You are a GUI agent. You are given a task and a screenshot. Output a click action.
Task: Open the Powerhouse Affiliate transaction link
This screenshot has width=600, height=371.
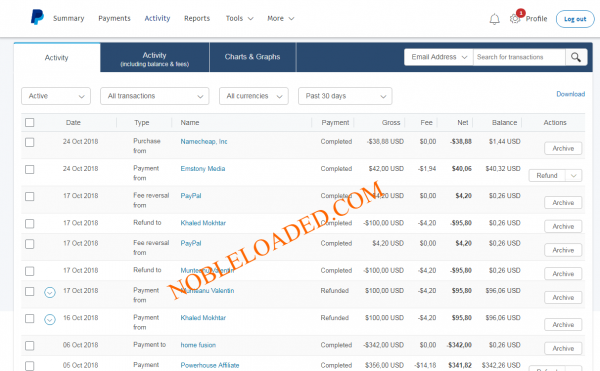click(210, 365)
